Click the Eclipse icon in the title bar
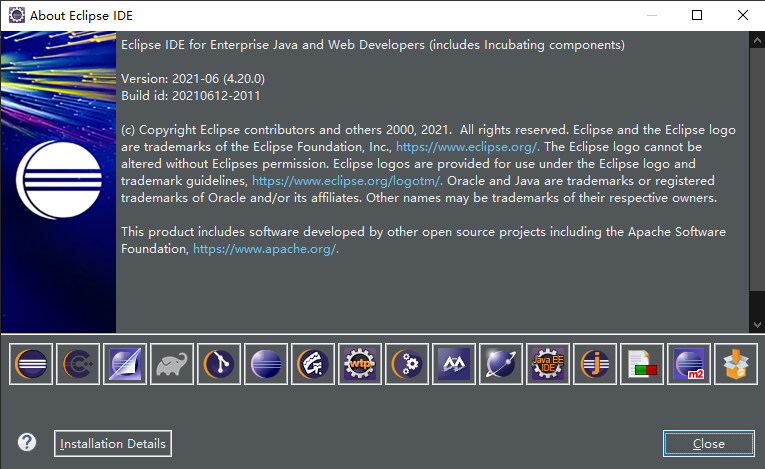The height and width of the screenshot is (469, 765). [17, 15]
